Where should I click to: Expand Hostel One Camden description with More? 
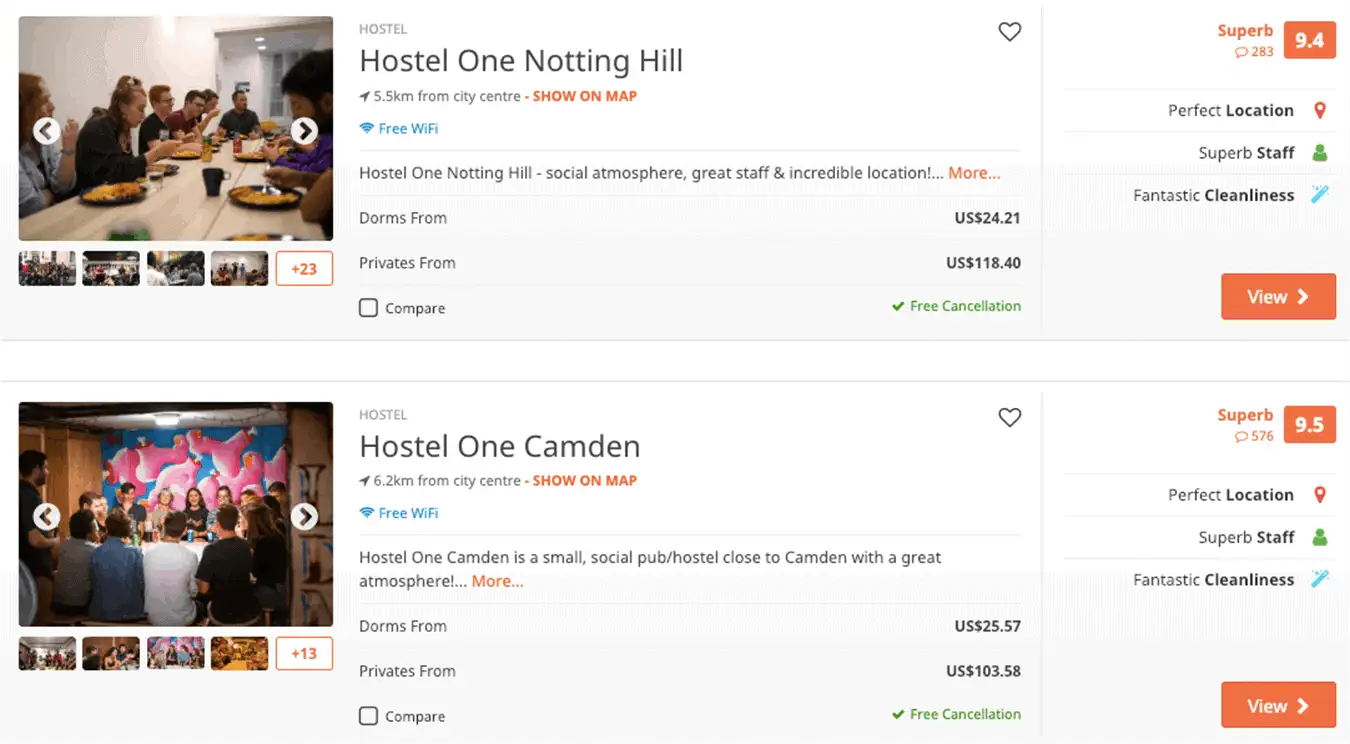pos(497,581)
